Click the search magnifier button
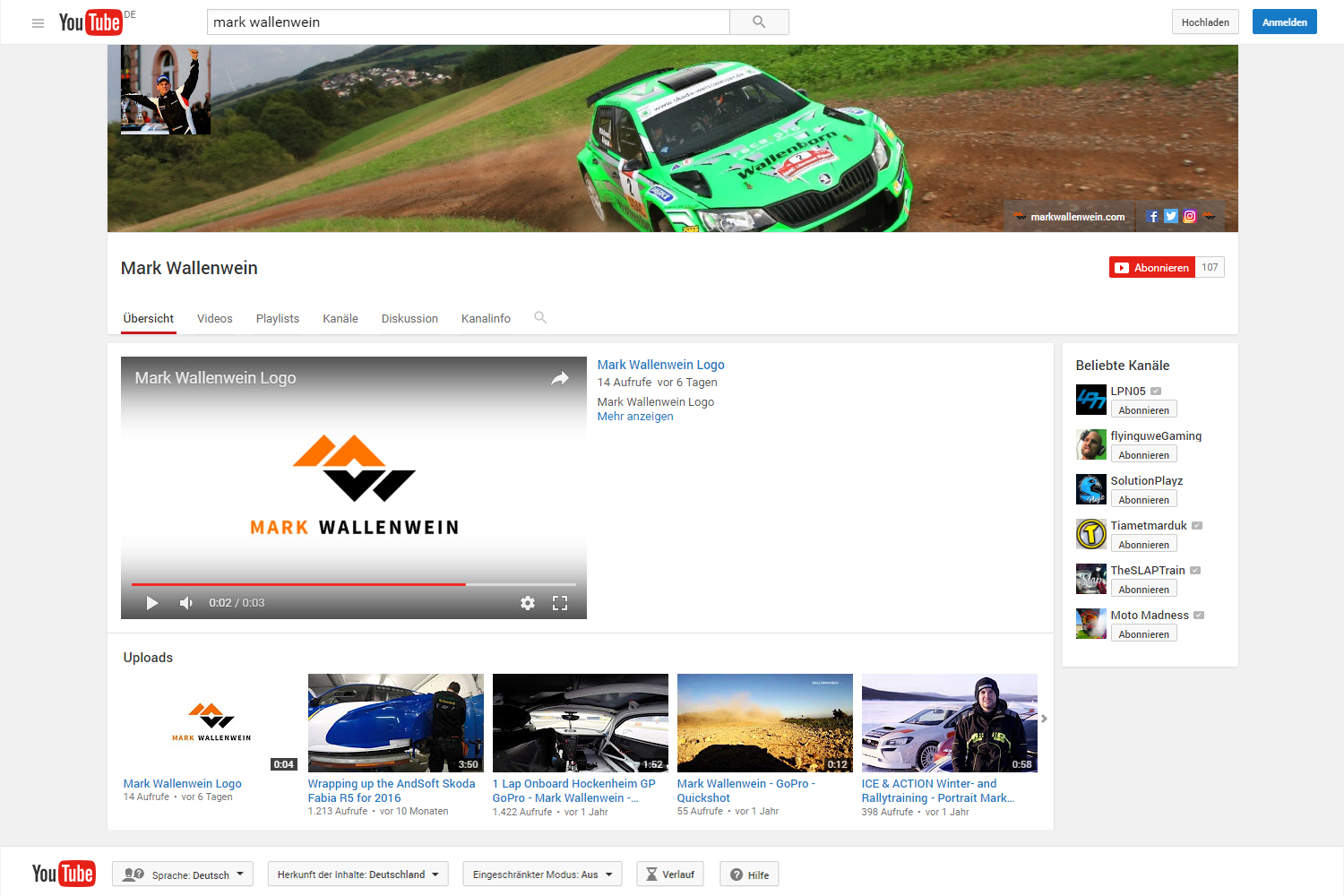 (x=759, y=22)
